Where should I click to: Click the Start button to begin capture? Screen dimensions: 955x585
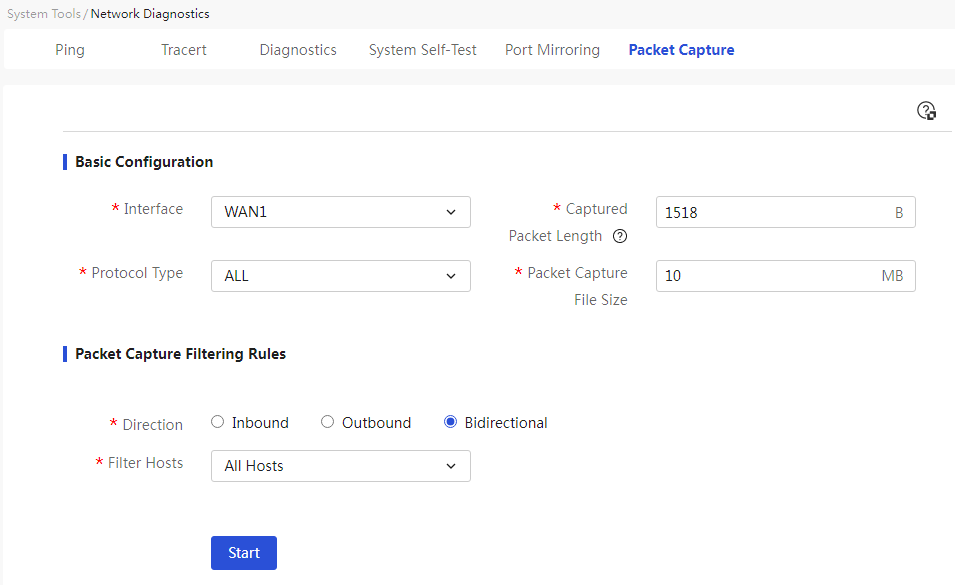244,553
